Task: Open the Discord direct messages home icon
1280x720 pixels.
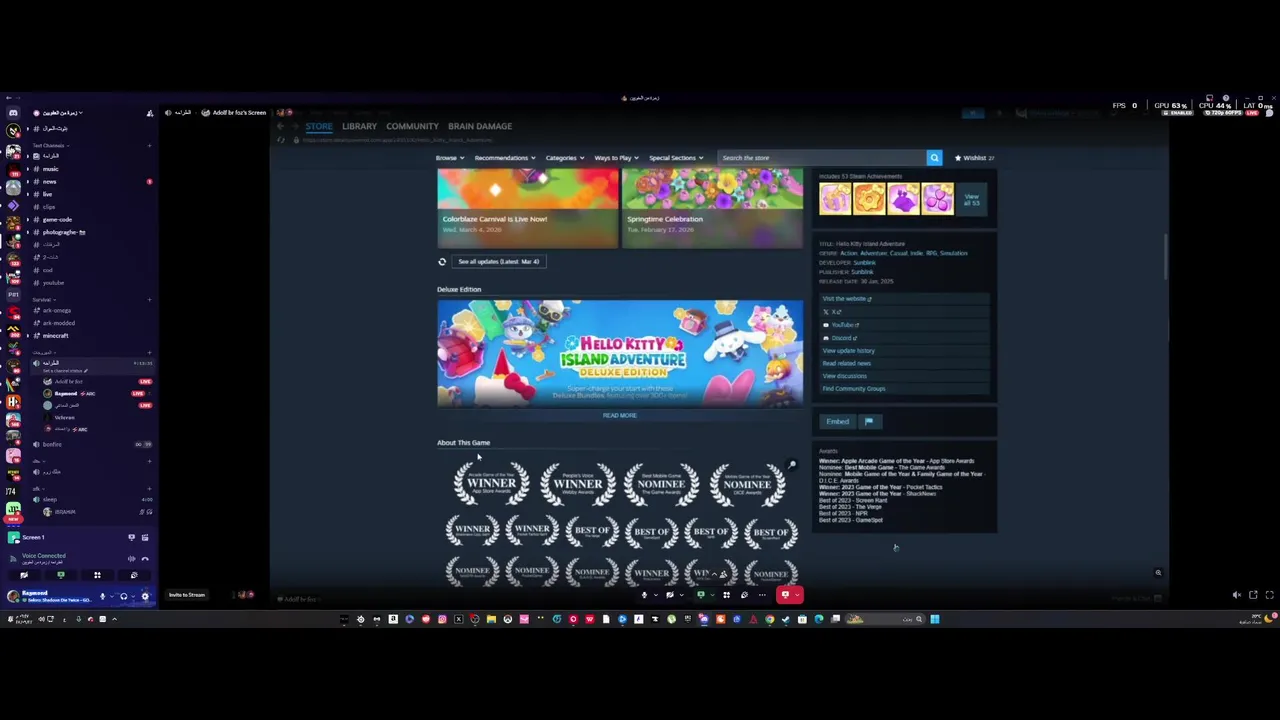Action: pyautogui.click(x=13, y=113)
